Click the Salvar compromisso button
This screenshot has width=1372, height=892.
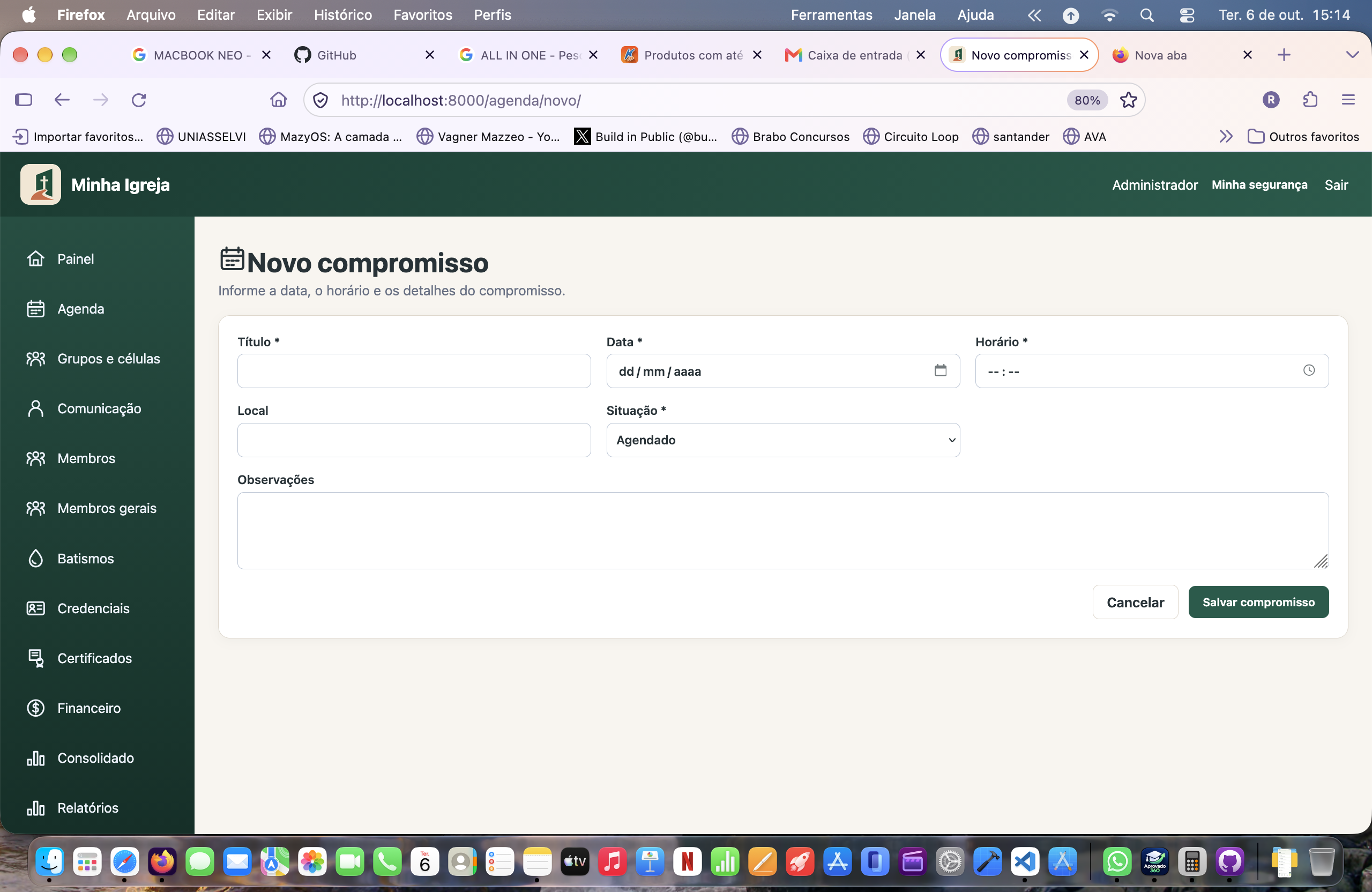point(1258,602)
